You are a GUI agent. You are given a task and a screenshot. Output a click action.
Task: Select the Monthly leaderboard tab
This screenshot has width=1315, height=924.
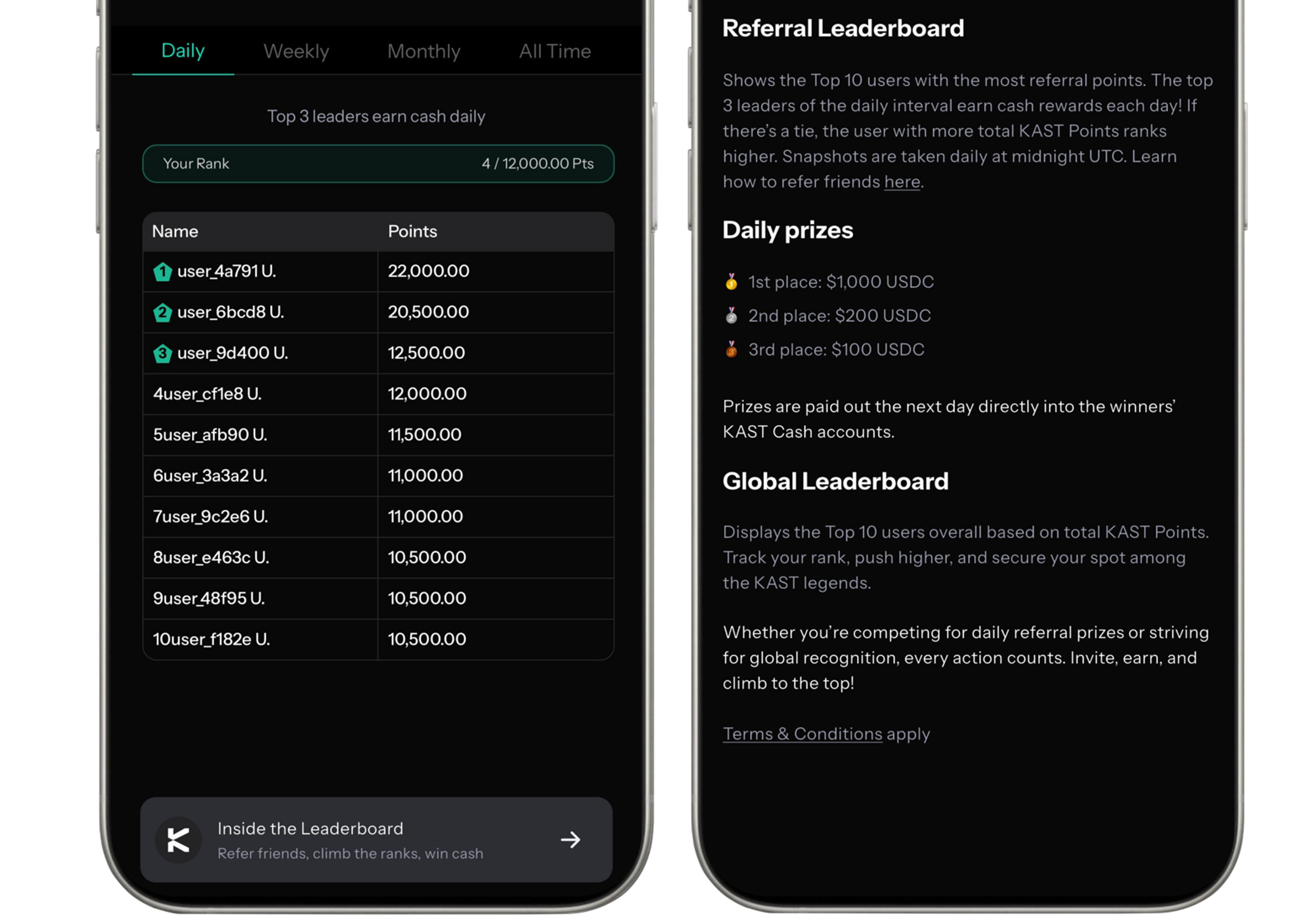424,52
